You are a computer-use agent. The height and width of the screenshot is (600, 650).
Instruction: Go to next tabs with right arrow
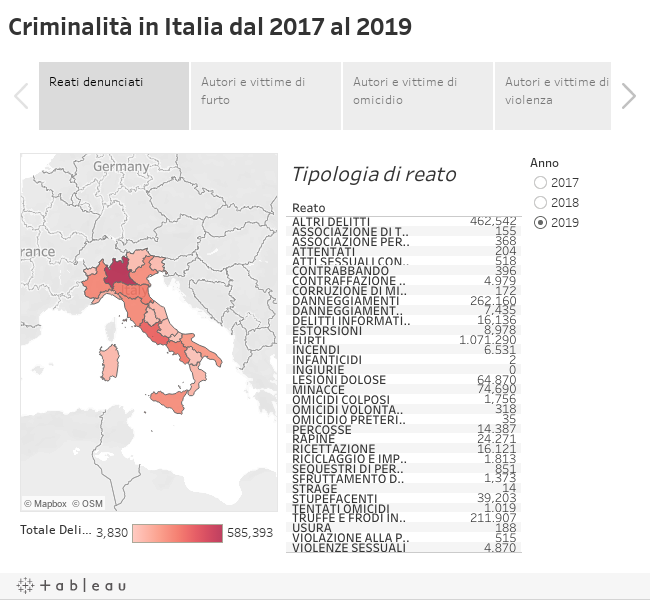pos(628,96)
